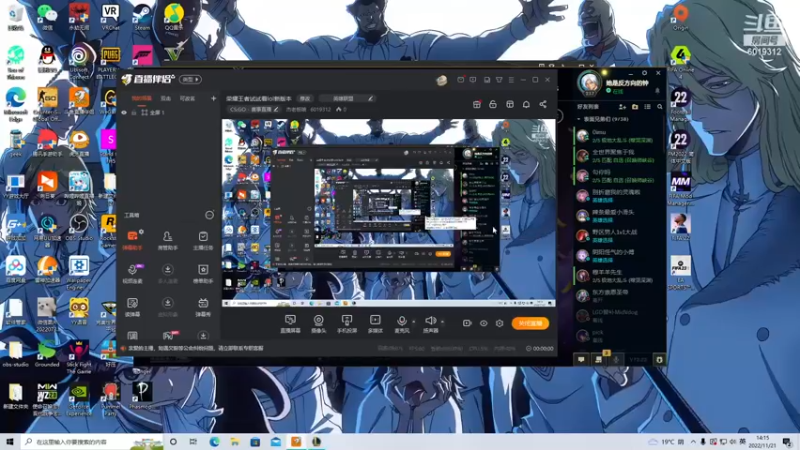Click the share icon in streaming app
This screenshot has height=450, width=800.
(x=543, y=104)
